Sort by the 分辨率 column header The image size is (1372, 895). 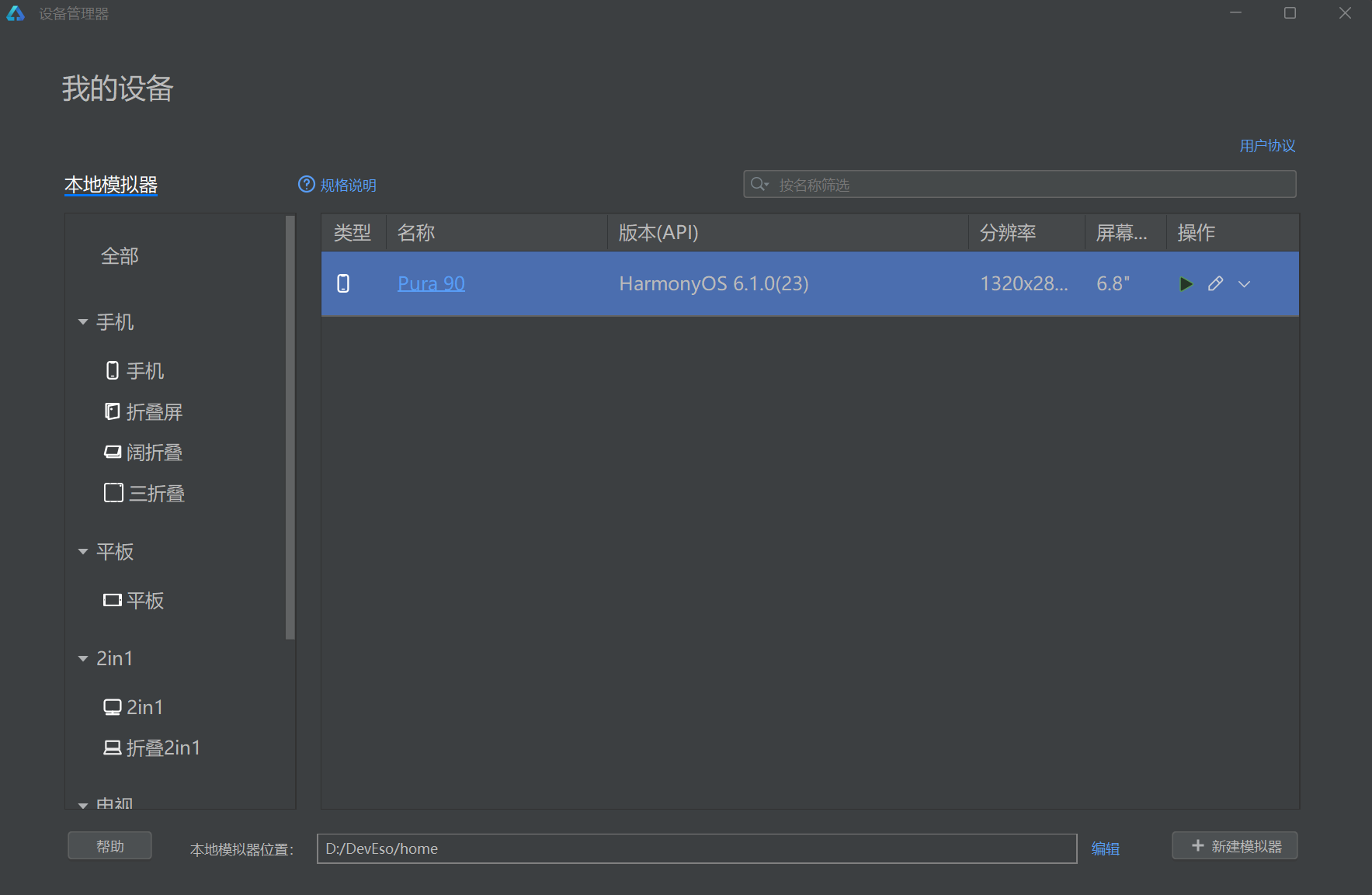[x=1026, y=233]
